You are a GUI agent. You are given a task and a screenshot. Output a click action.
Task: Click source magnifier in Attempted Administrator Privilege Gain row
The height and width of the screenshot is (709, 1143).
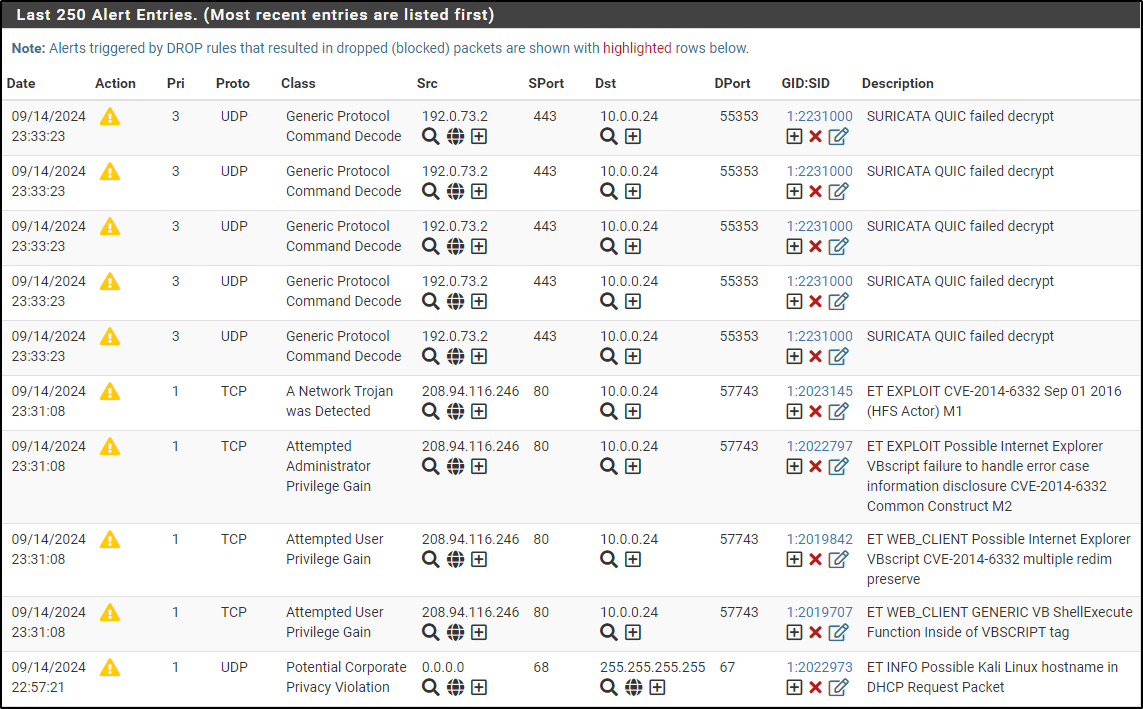click(x=431, y=466)
